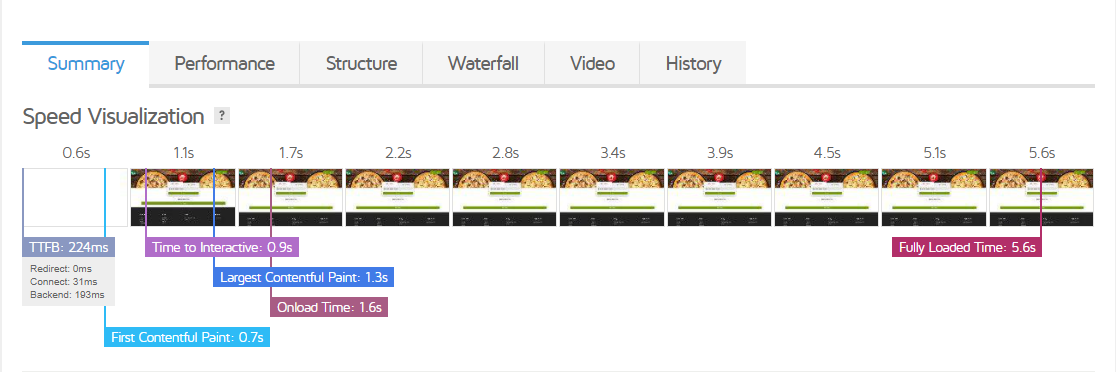Open the 4.5s page frame thumbnail
The image size is (1116, 372).
coord(826,197)
